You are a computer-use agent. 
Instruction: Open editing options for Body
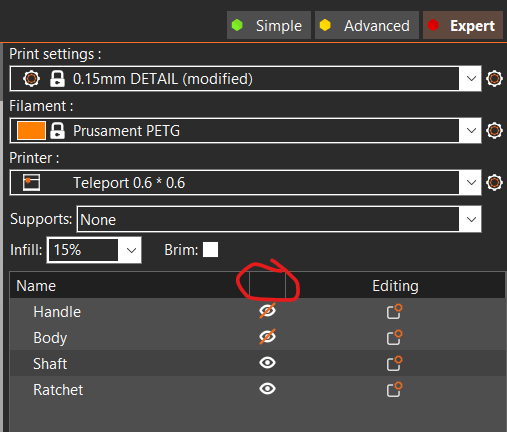tap(394, 337)
